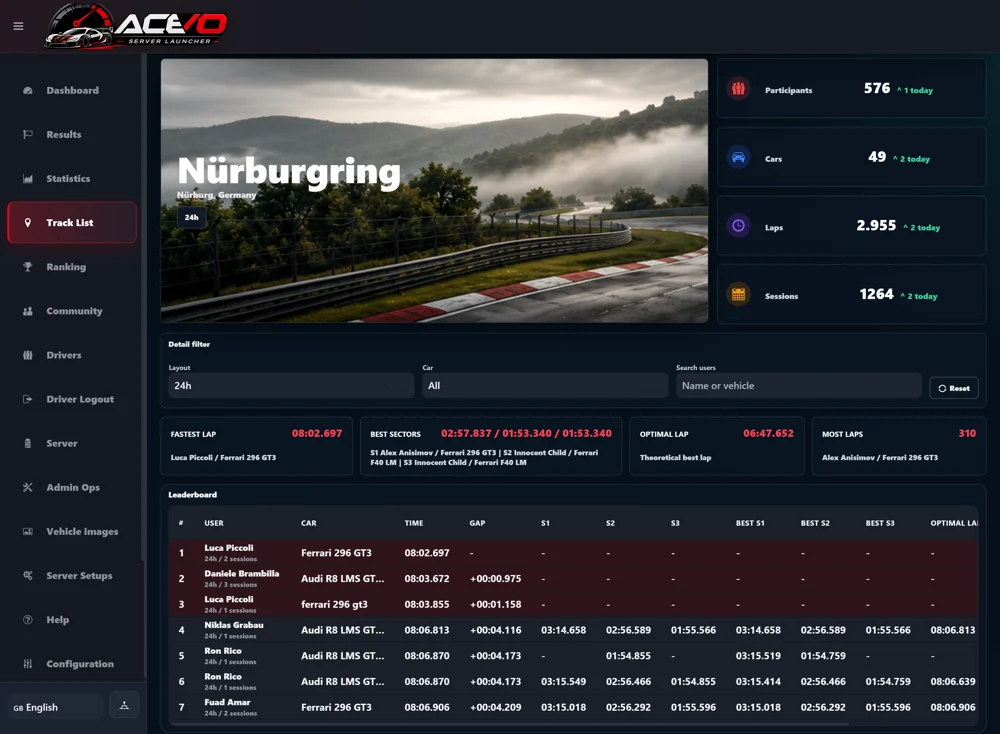
Task: Click the red Participants people icon
Action: pos(739,89)
